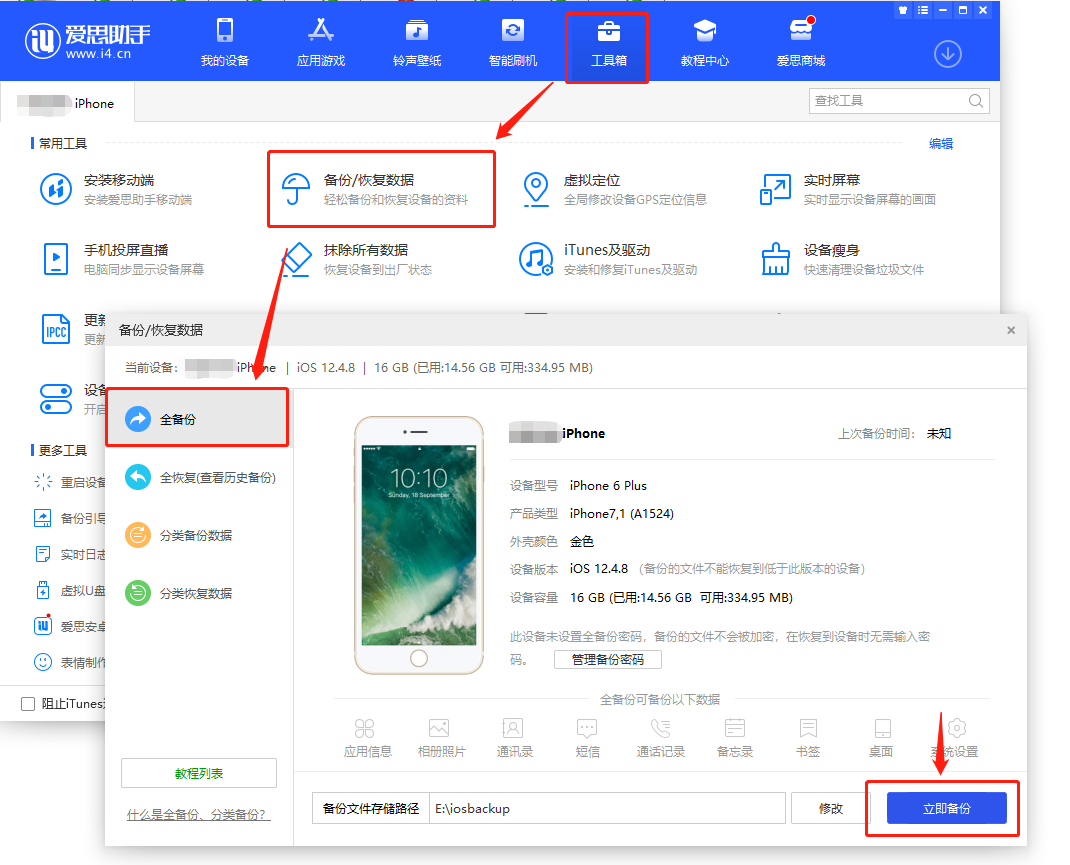Screen dimensions: 1070x865
Task: Open the 安装移动端 tool
Action: click(116, 189)
